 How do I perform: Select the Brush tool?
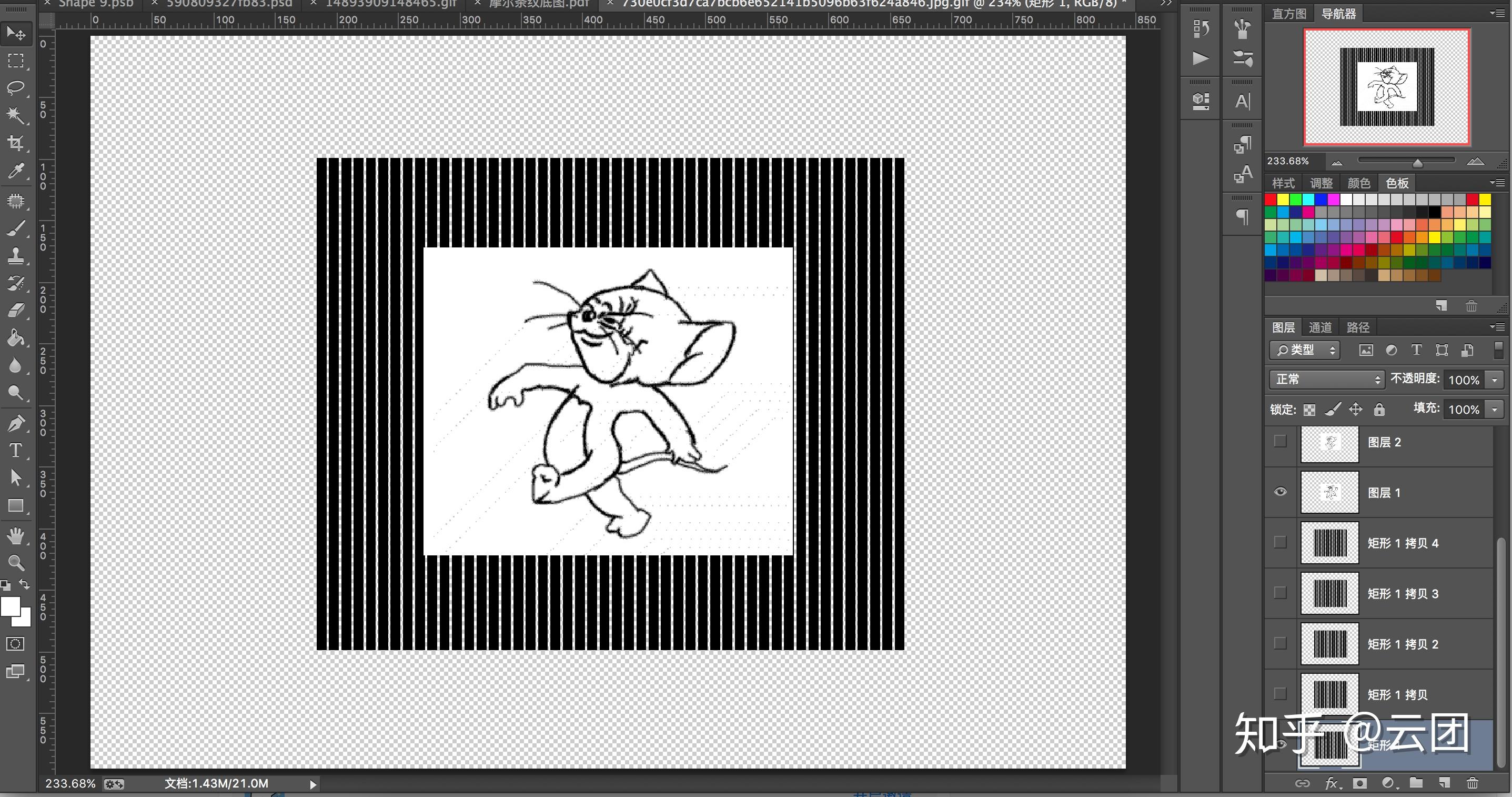tap(16, 228)
